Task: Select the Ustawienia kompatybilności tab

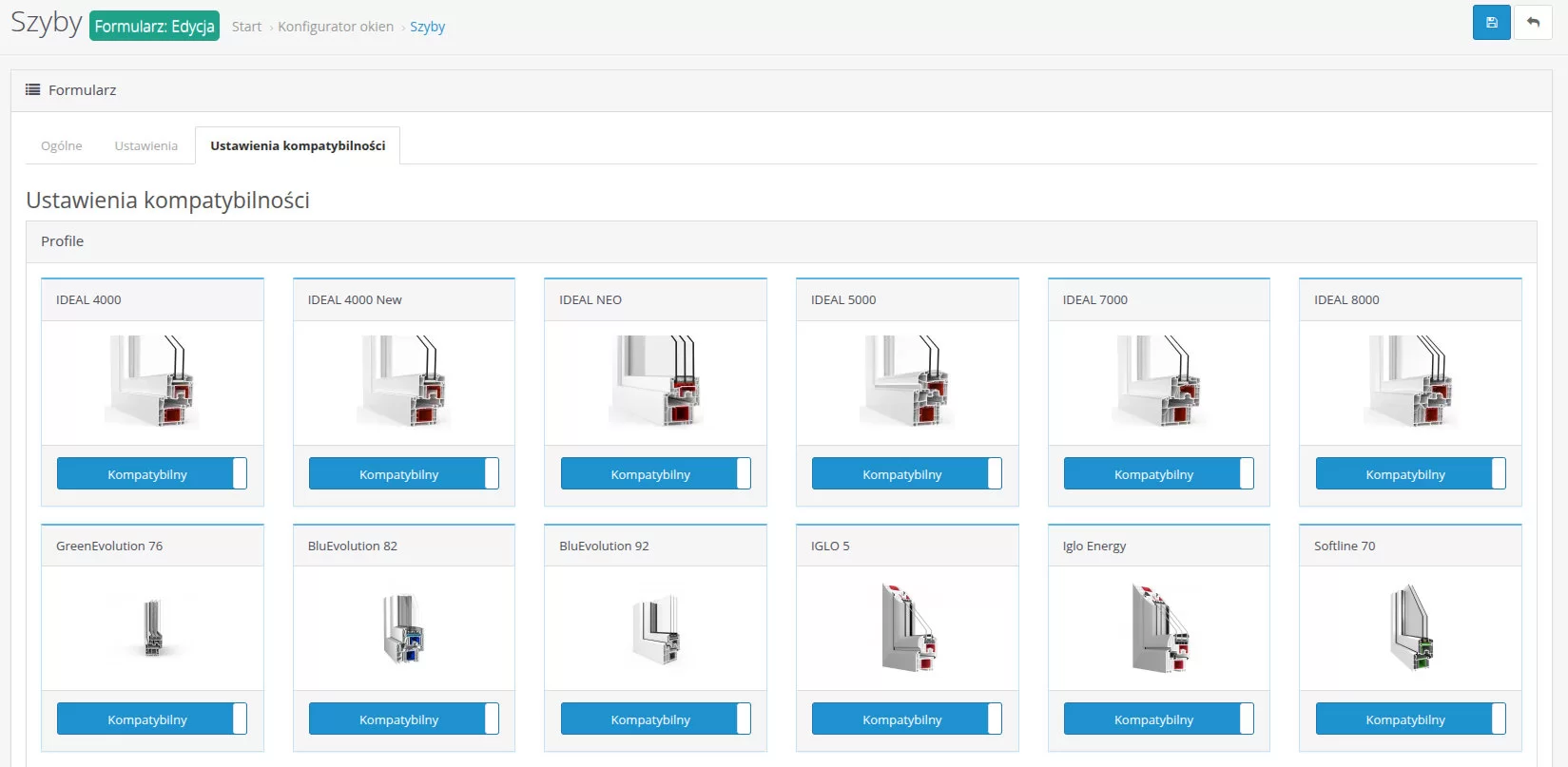Action: pyautogui.click(x=298, y=145)
